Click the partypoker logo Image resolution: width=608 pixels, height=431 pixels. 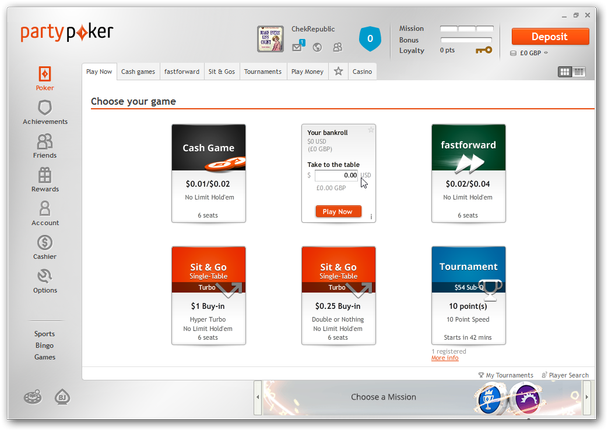pos(67,33)
